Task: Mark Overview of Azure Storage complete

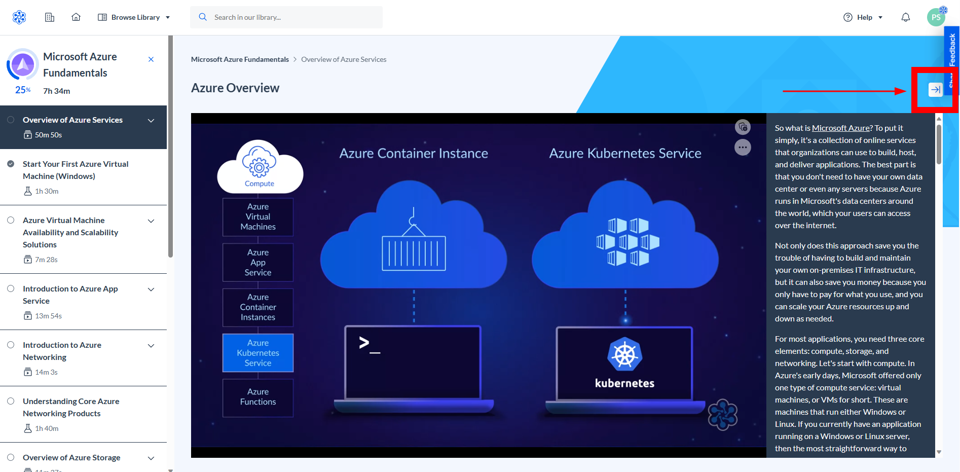Action: tap(10, 458)
